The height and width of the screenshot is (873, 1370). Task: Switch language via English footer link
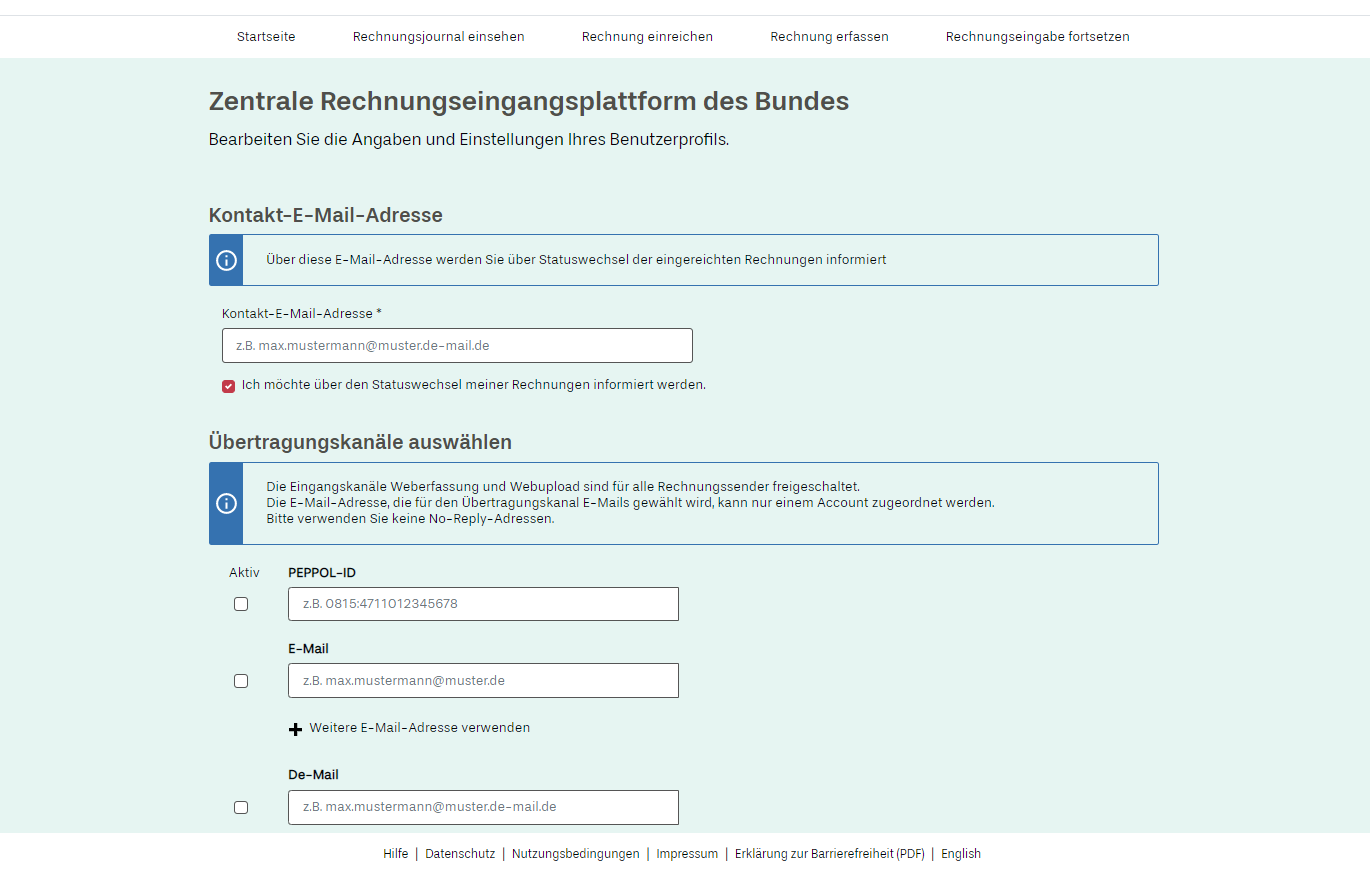click(961, 854)
